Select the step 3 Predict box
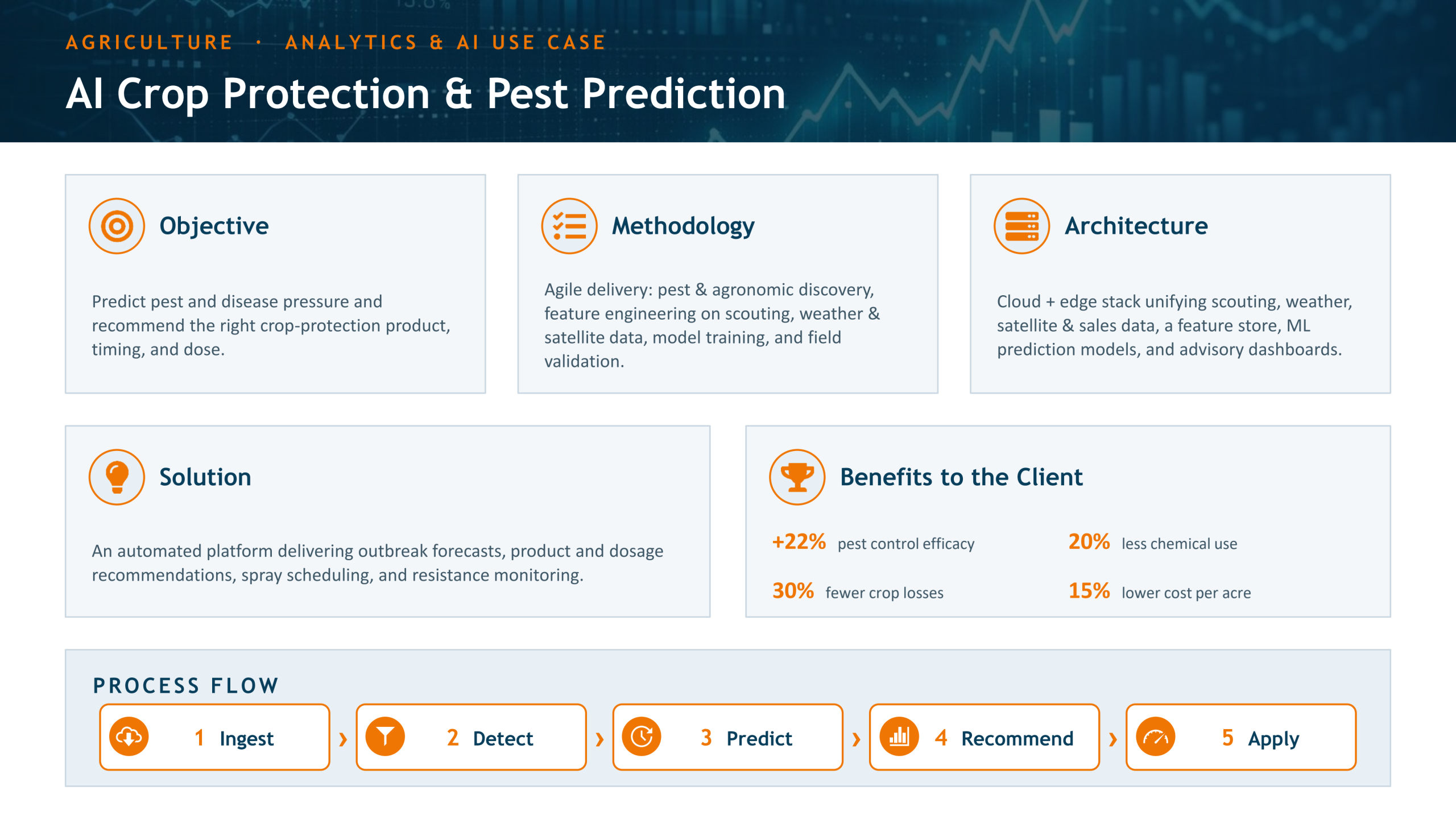Image resolution: width=1456 pixels, height=819 pixels. tap(727, 737)
